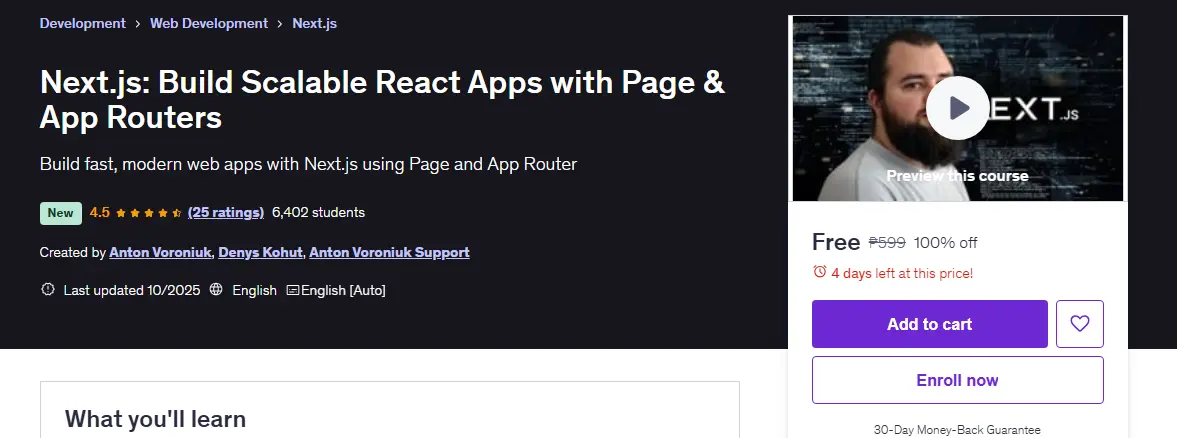
Task: Click the course title heading
Action: (382, 99)
